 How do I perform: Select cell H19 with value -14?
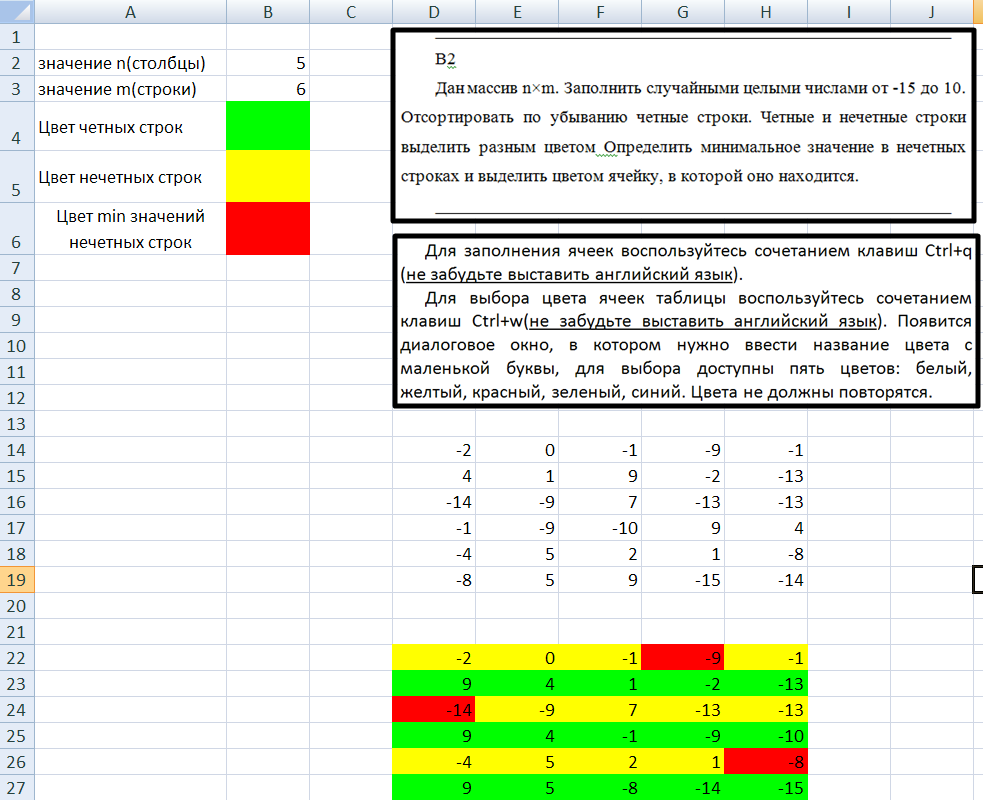coord(766,580)
